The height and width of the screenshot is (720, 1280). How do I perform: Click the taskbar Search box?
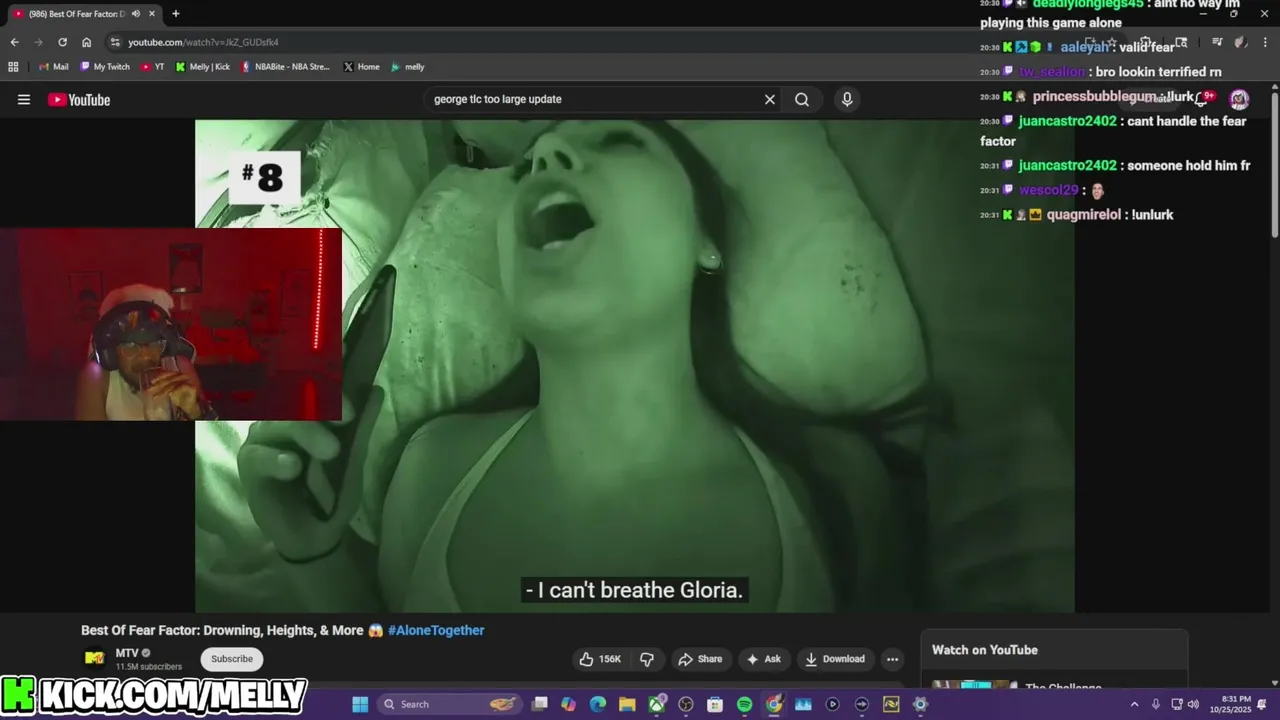(448, 704)
